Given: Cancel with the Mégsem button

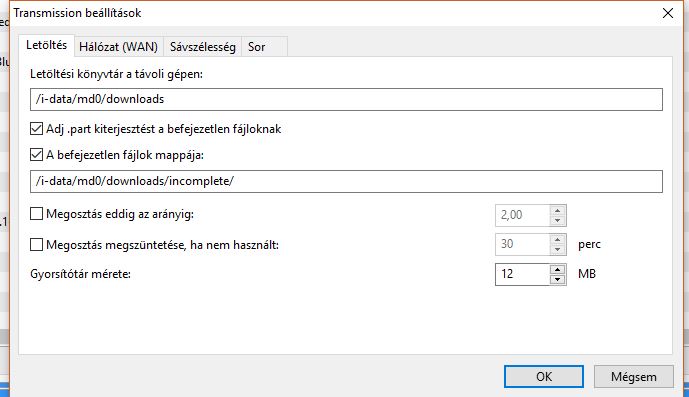Looking at the screenshot, I should coord(634,377).
